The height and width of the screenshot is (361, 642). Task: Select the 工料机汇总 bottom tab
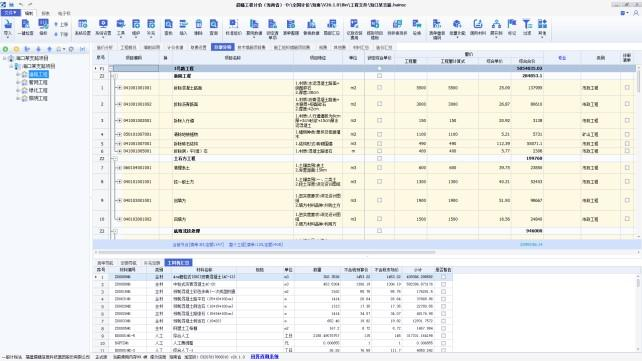click(x=179, y=263)
